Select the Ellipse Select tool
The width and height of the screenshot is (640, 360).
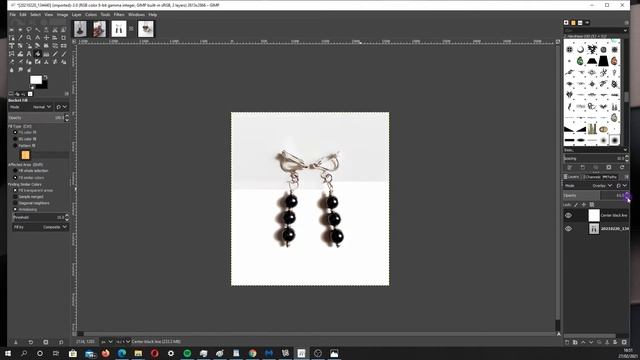point(20,29)
